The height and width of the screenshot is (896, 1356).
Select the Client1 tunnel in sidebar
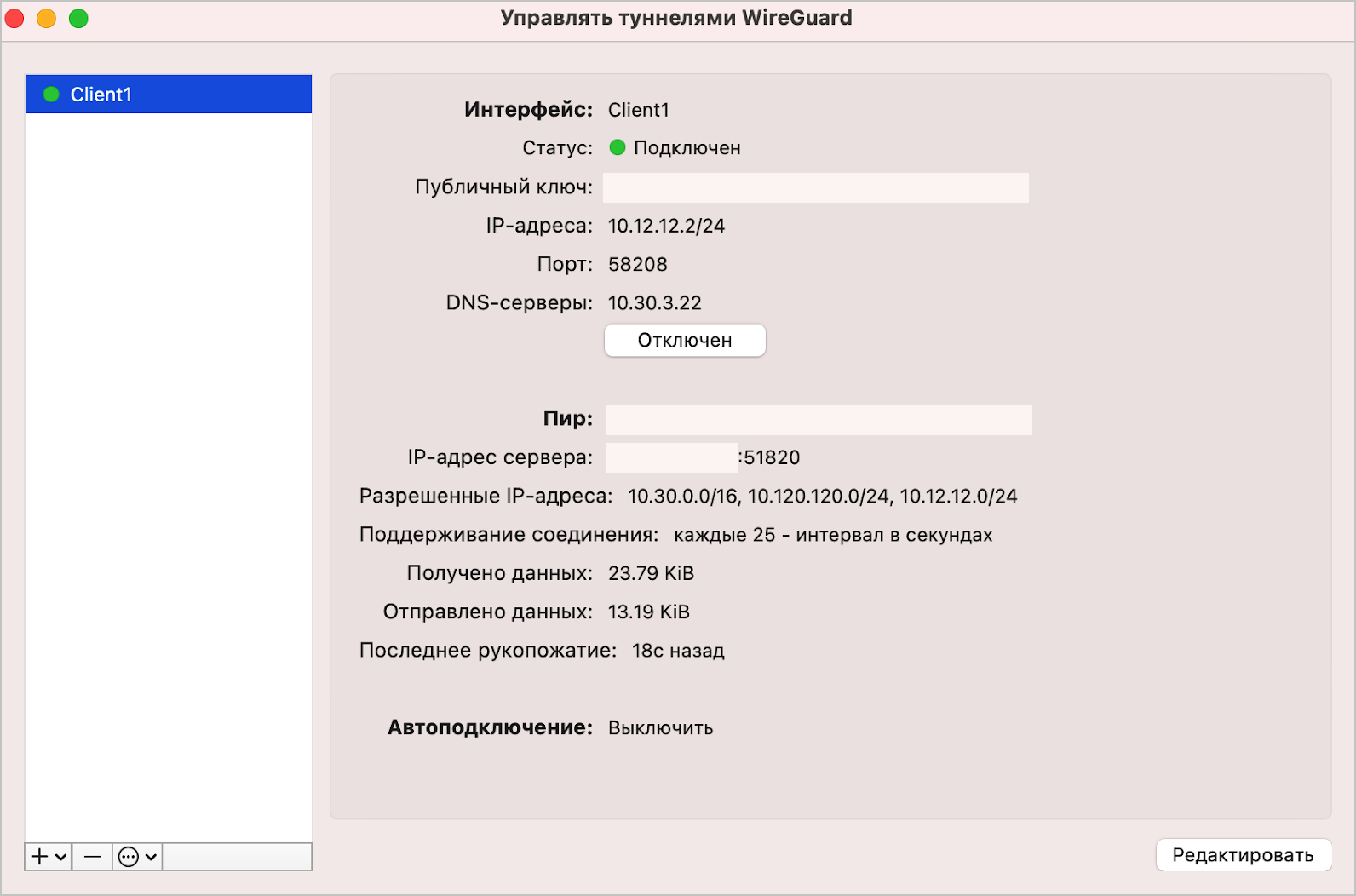coord(169,95)
